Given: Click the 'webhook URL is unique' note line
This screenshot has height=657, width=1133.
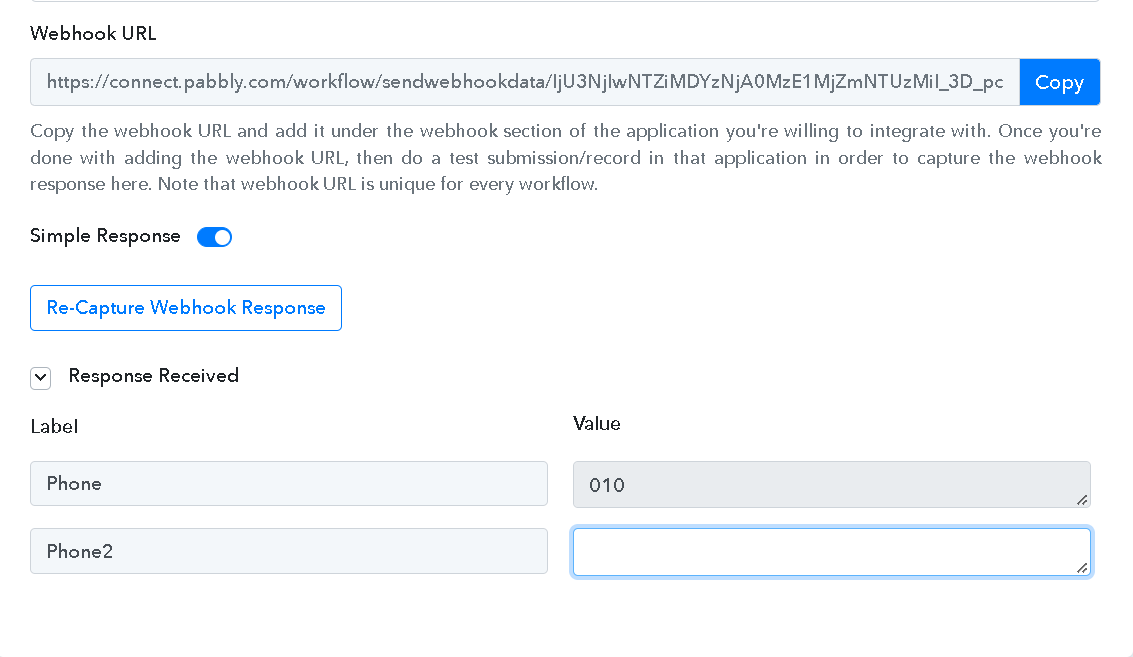Looking at the screenshot, I should (x=314, y=184).
